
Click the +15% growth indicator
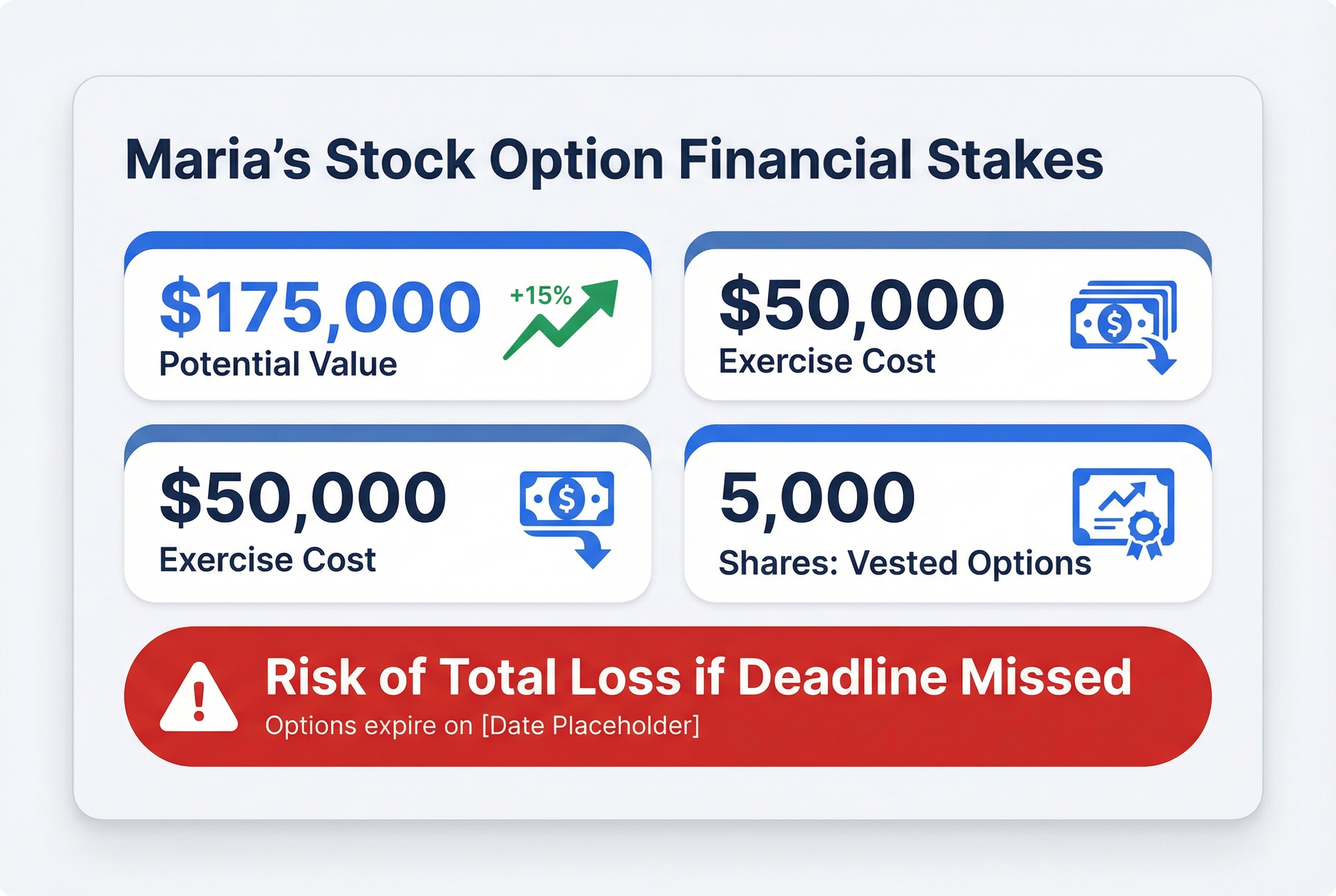(x=540, y=296)
